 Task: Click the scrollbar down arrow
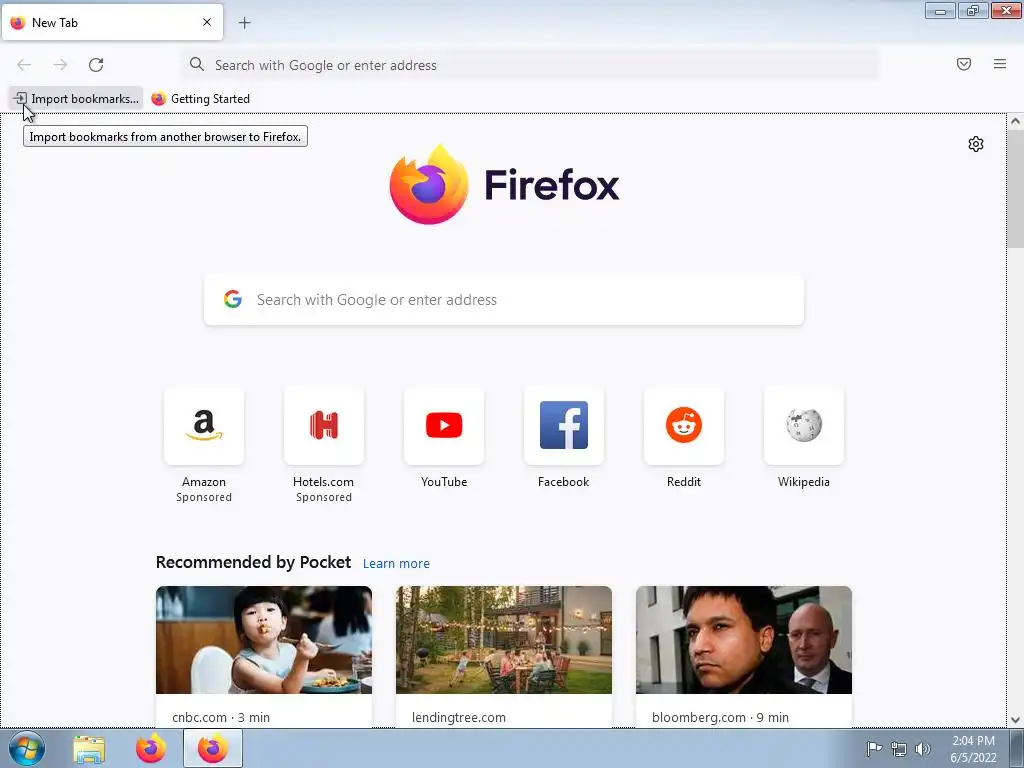coord(1015,720)
